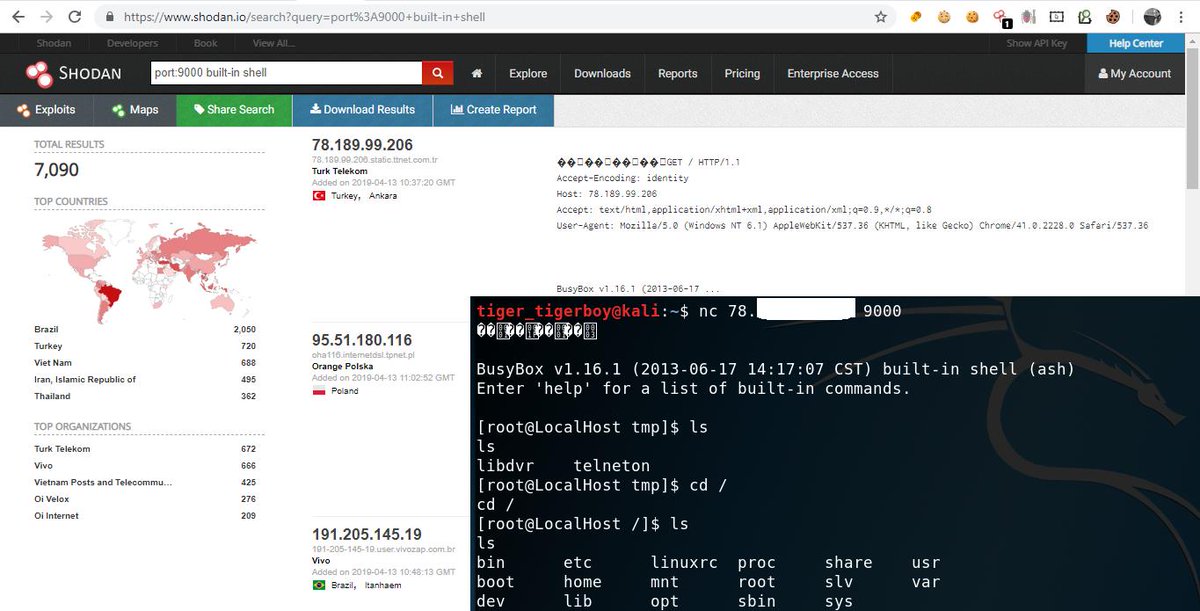1200x611 pixels.
Task: Click Show API Key
Action: pos(1036,43)
